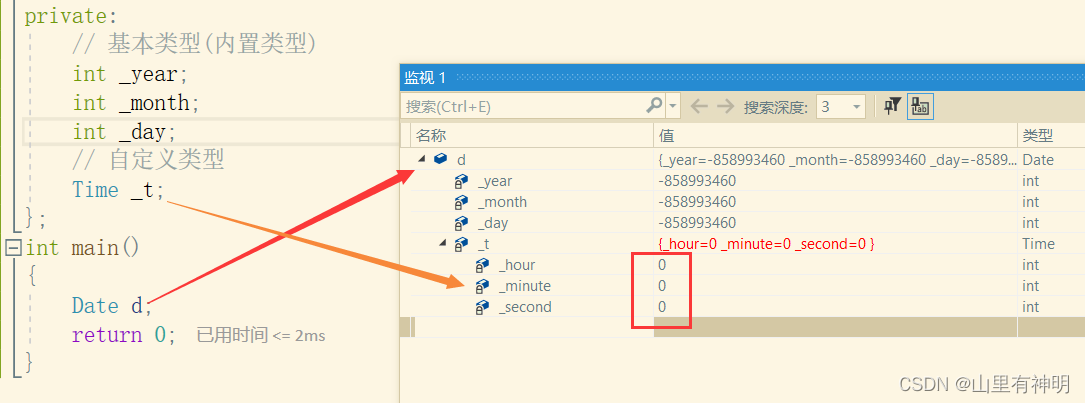The height and width of the screenshot is (403, 1085).
Task: Toggle the hex display format icon
Action: [920, 107]
